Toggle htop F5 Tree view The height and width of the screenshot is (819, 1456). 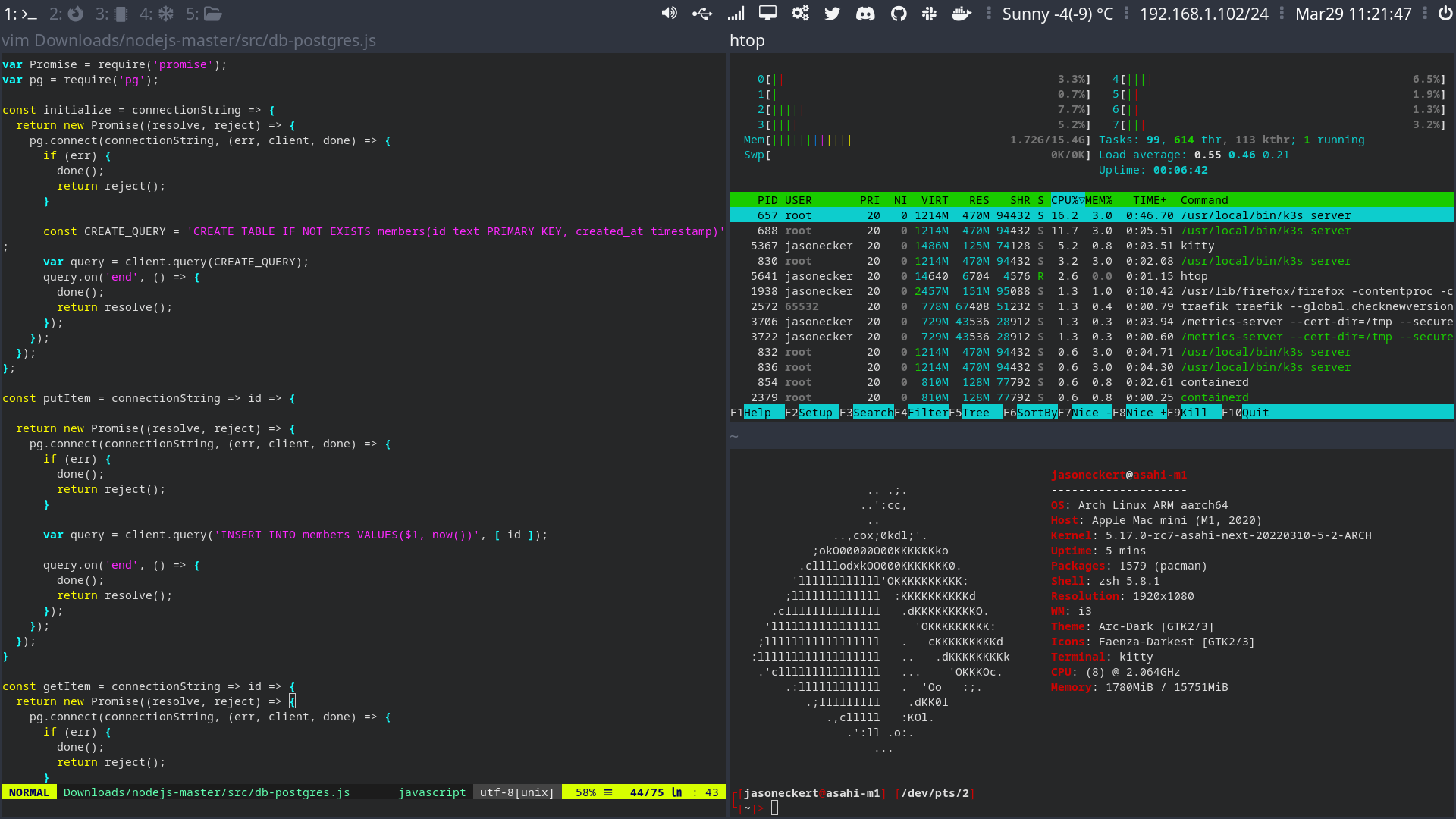click(x=975, y=413)
